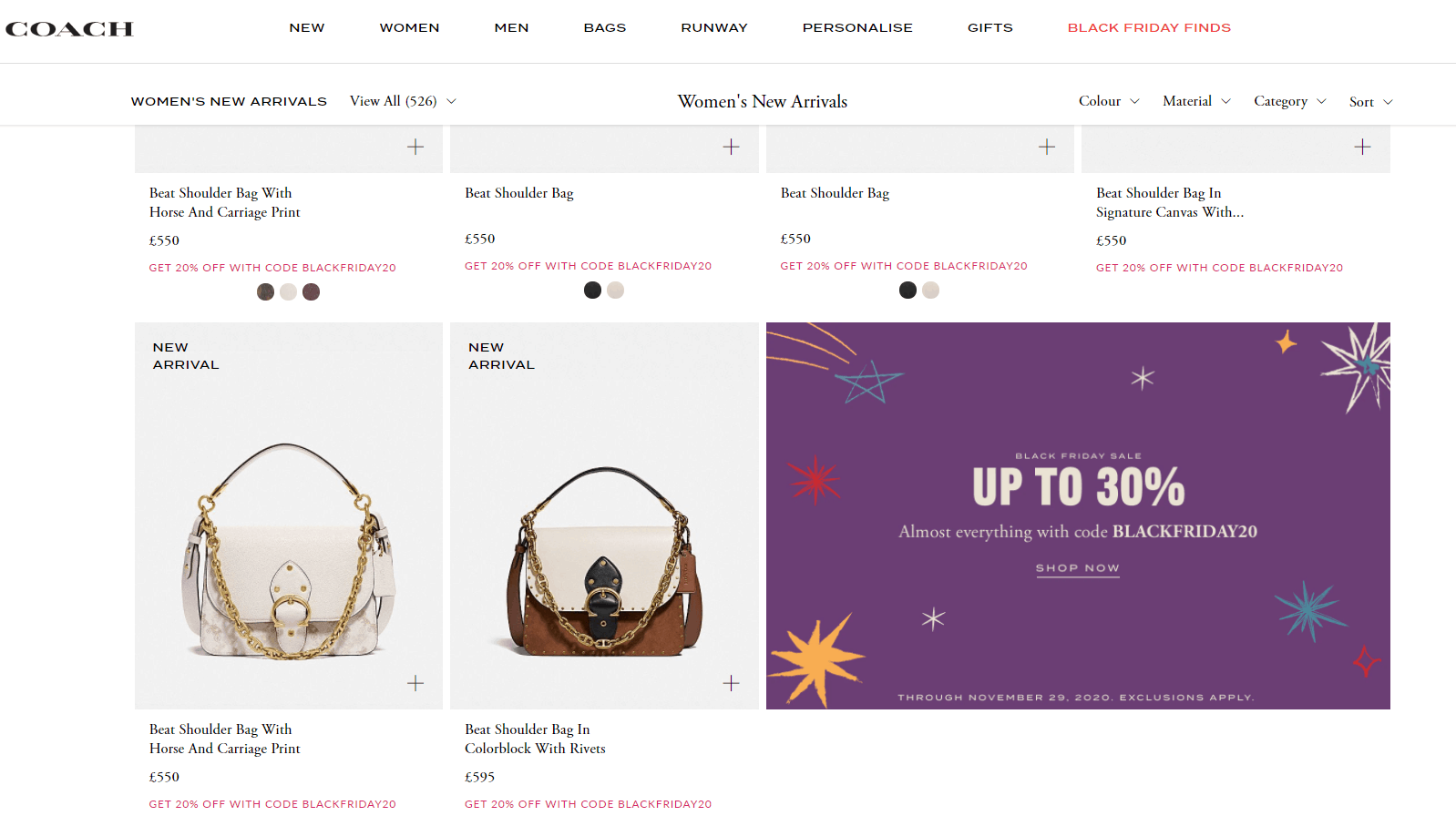Open the RUNWAY menu
This screenshot has height=816, width=1456.
point(714,28)
